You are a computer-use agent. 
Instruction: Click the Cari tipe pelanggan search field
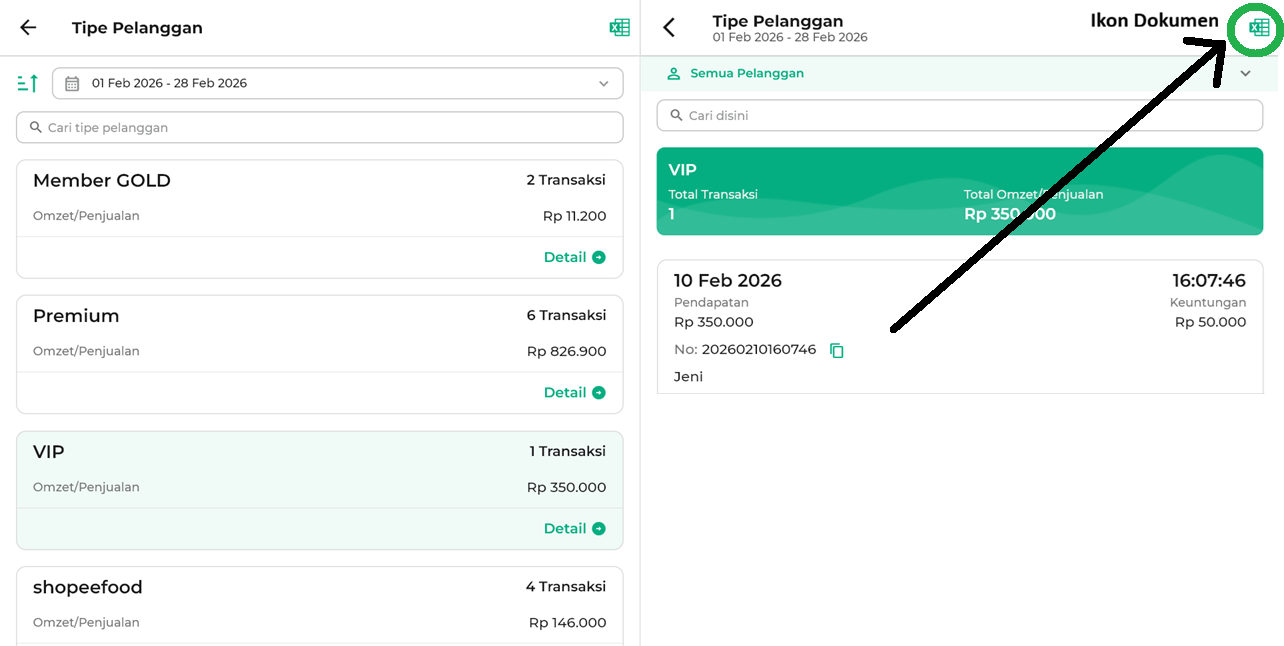(x=320, y=128)
